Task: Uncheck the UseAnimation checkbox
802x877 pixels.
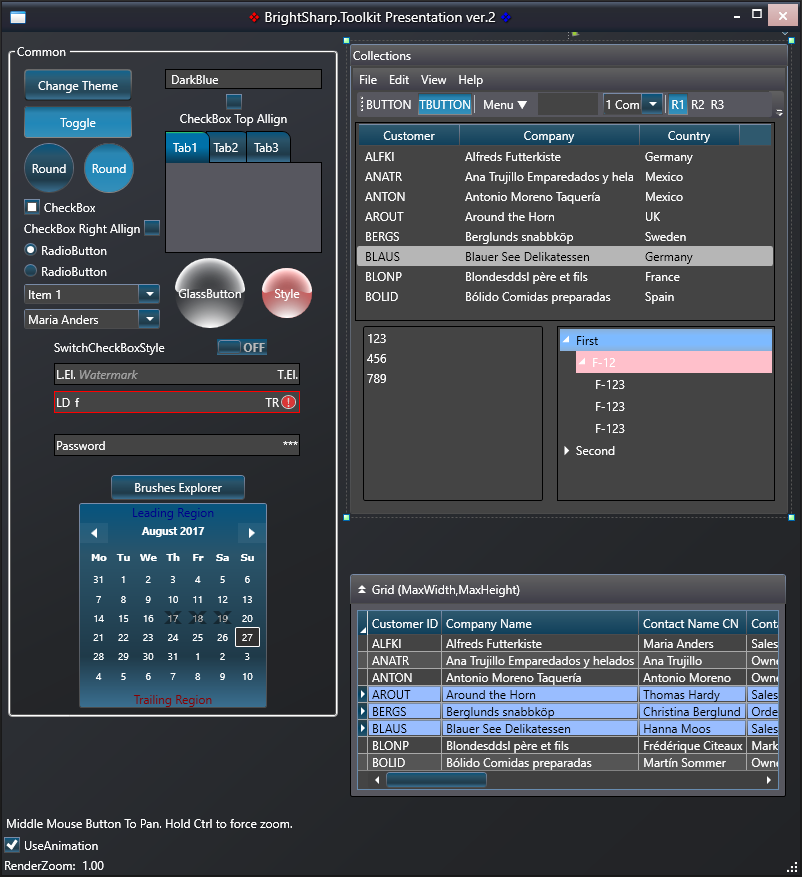Action: point(13,846)
